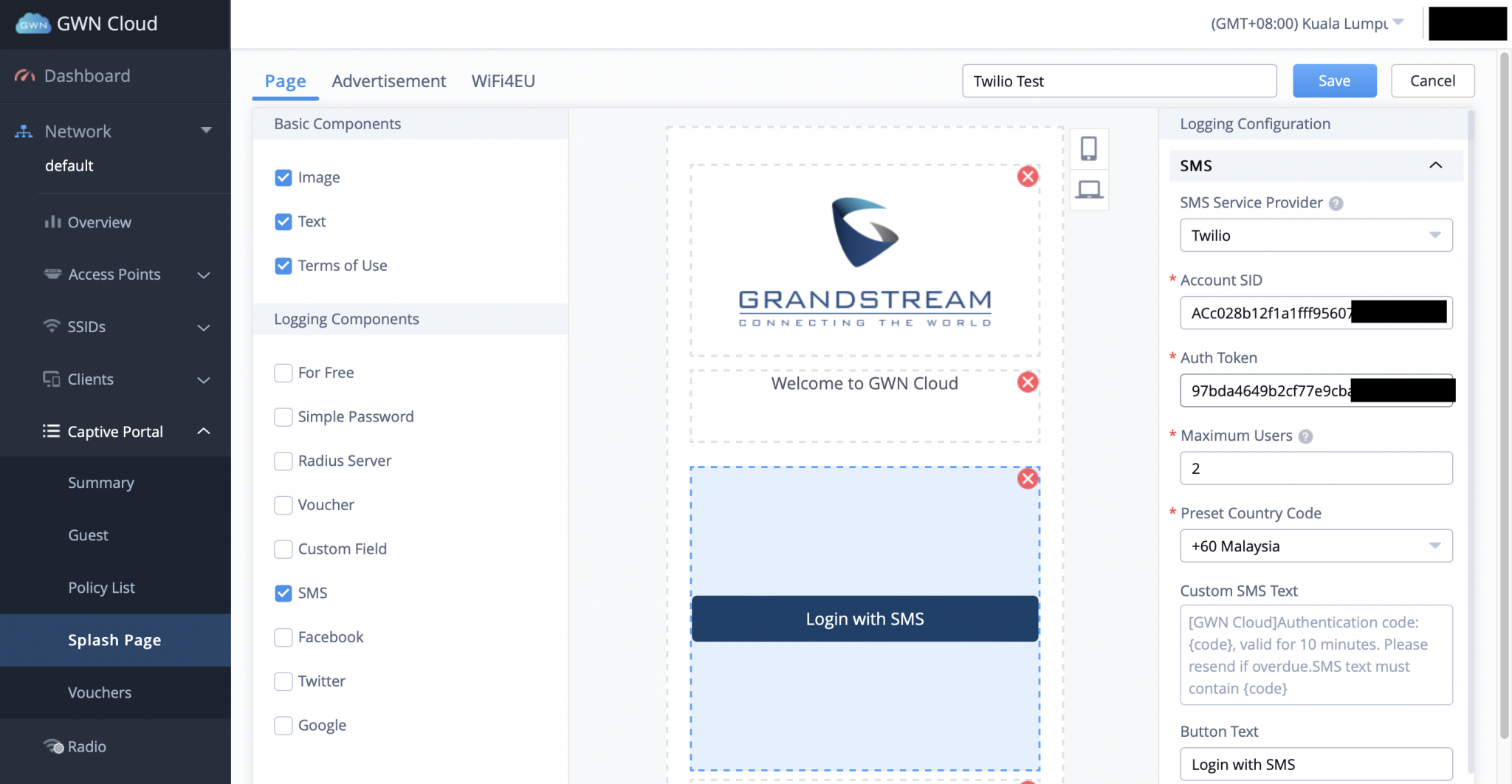Image resolution: width=1512 pixels, height=784 pixels.
Task: Delete the Login with SMS block
Action: pos(1028,478)
